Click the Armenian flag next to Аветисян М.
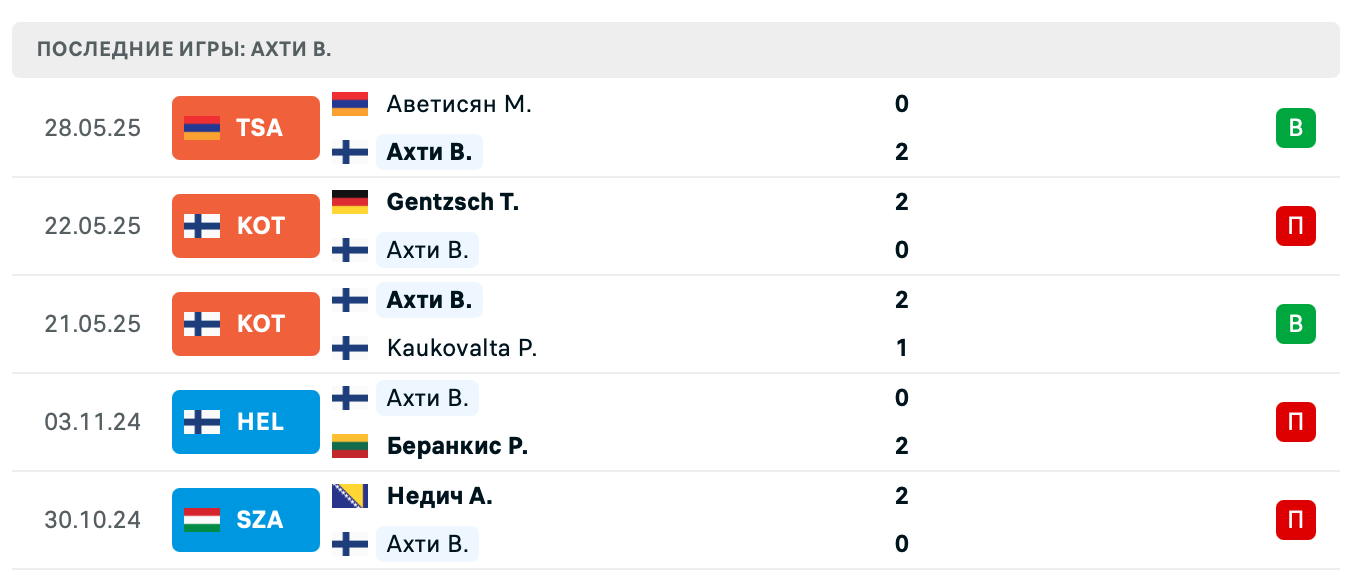 (x=349, y=104)
